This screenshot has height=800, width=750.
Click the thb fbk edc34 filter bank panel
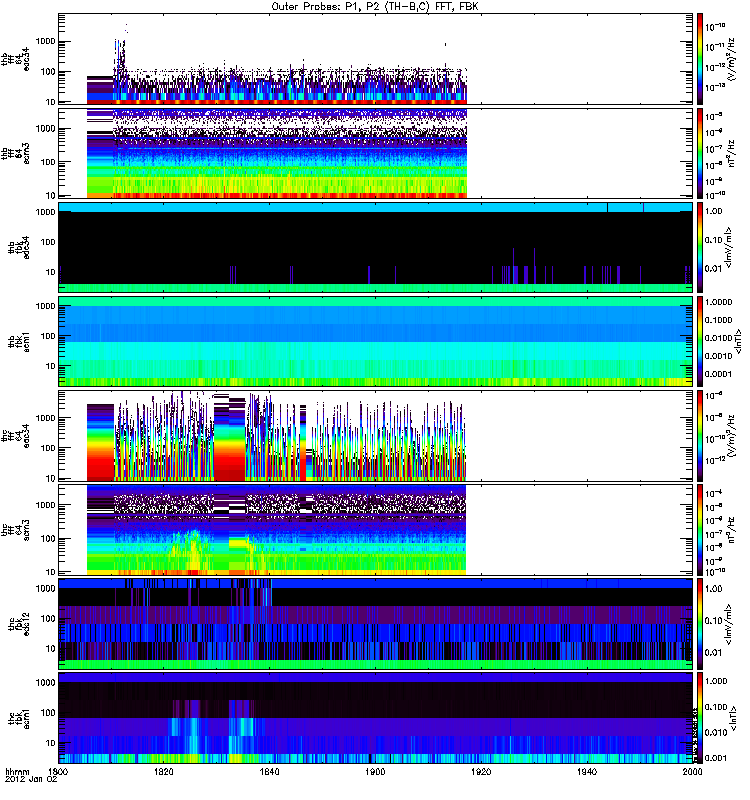pyautogui.click(x=375, y=247)
